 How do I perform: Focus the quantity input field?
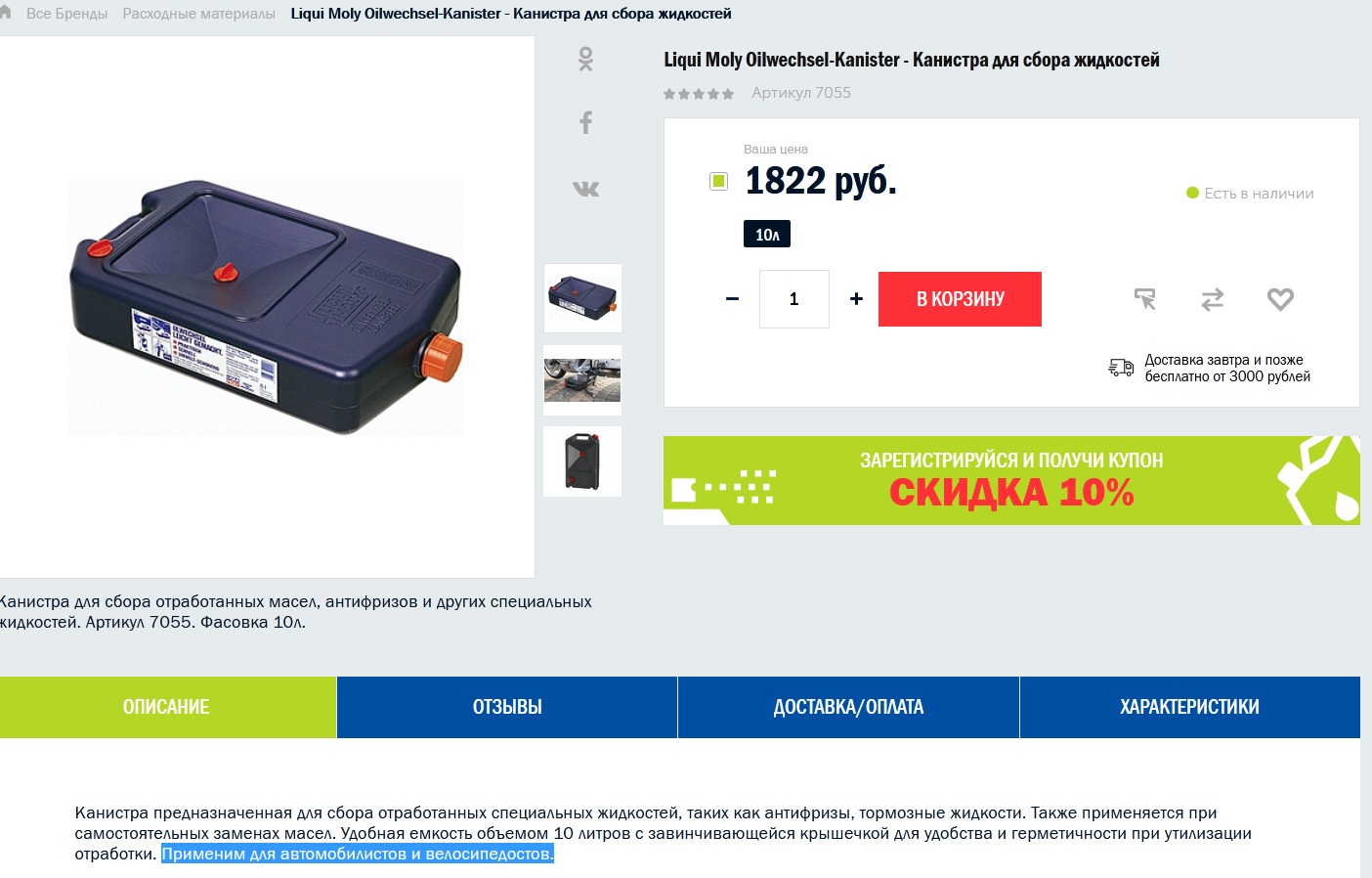tap(794, 299)
